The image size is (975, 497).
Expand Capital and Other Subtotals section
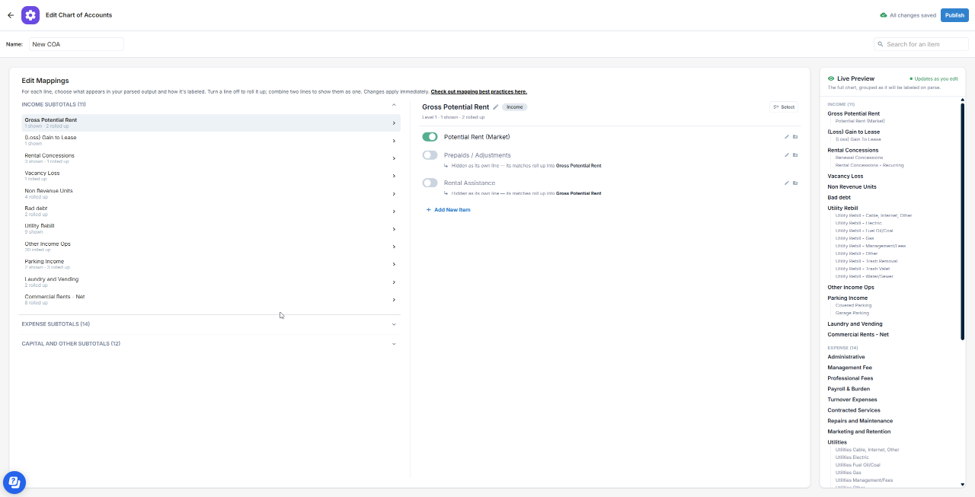[394, 344]
